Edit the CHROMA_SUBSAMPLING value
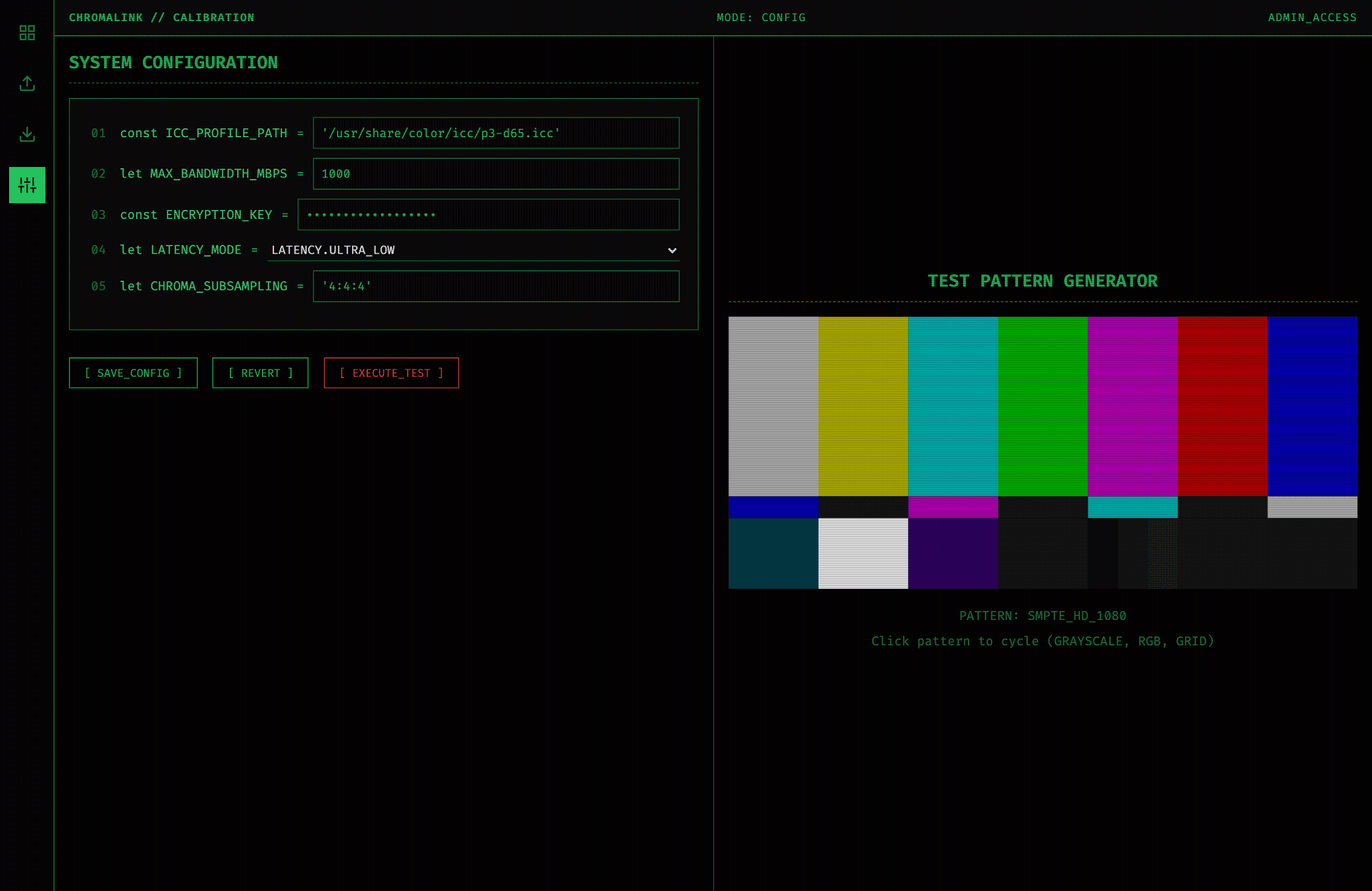 click(495, 286)
